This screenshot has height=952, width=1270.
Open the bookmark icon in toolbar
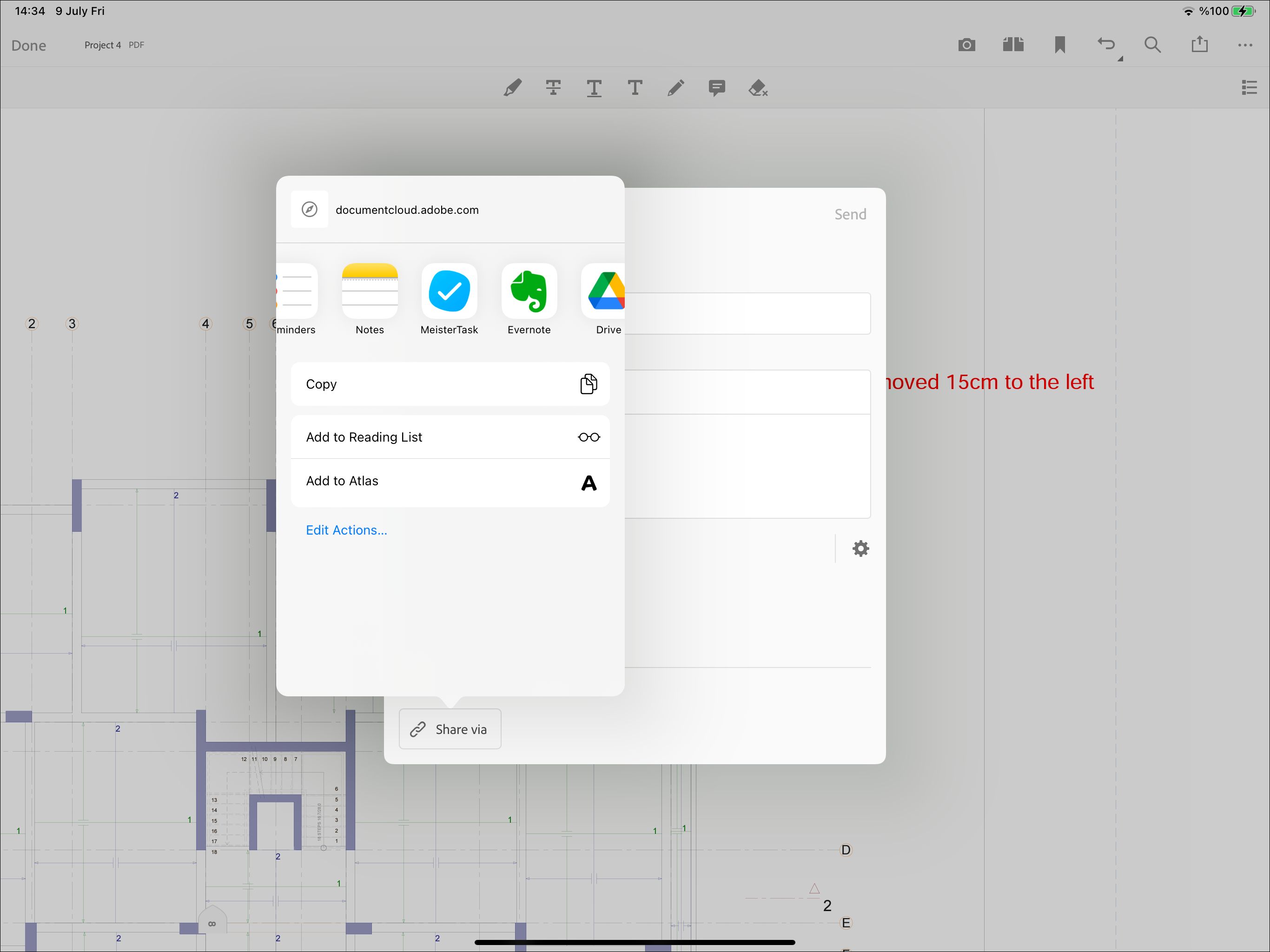pos(1060,45)
